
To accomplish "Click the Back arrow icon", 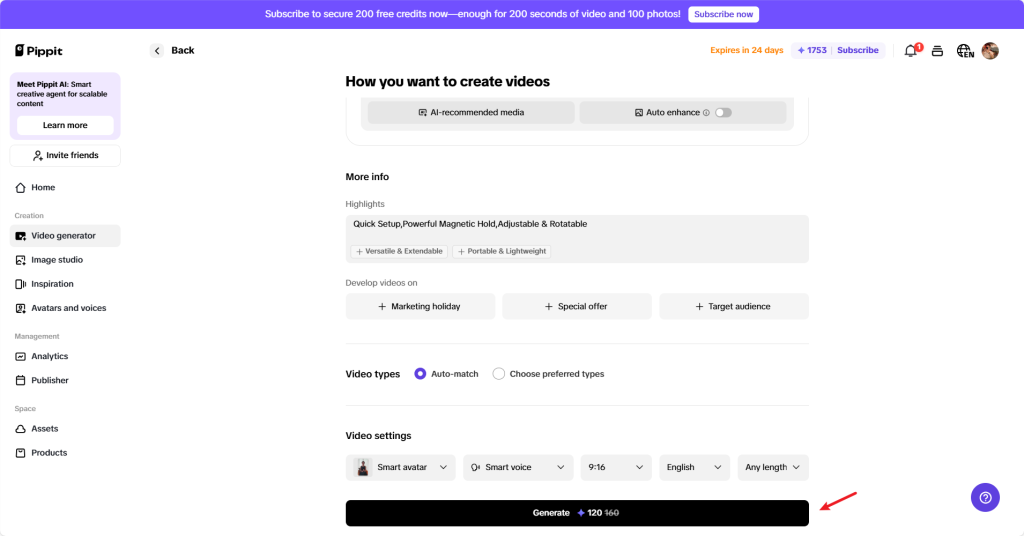I will [x=157, y=50].
